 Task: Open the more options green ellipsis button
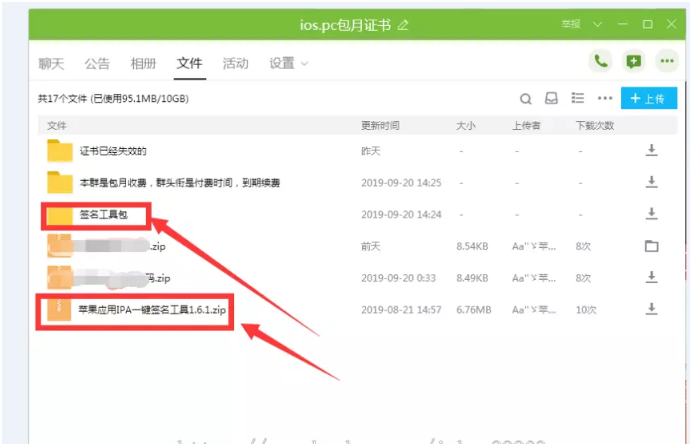coord(666,61)
